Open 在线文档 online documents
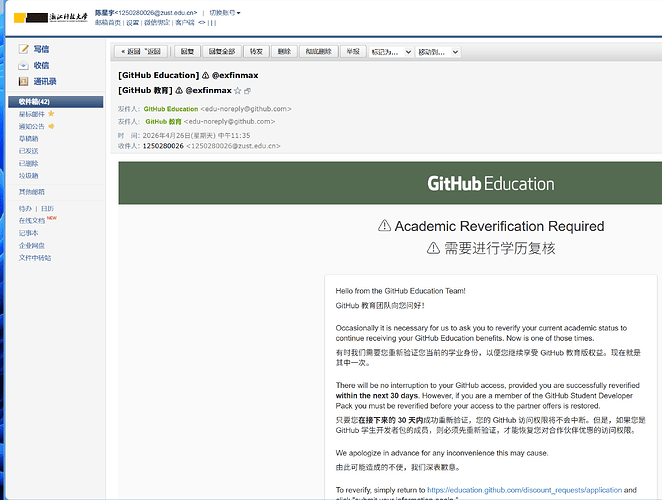Screen dimensions: 662x500 pyautogui.click(x=32, y=221)
